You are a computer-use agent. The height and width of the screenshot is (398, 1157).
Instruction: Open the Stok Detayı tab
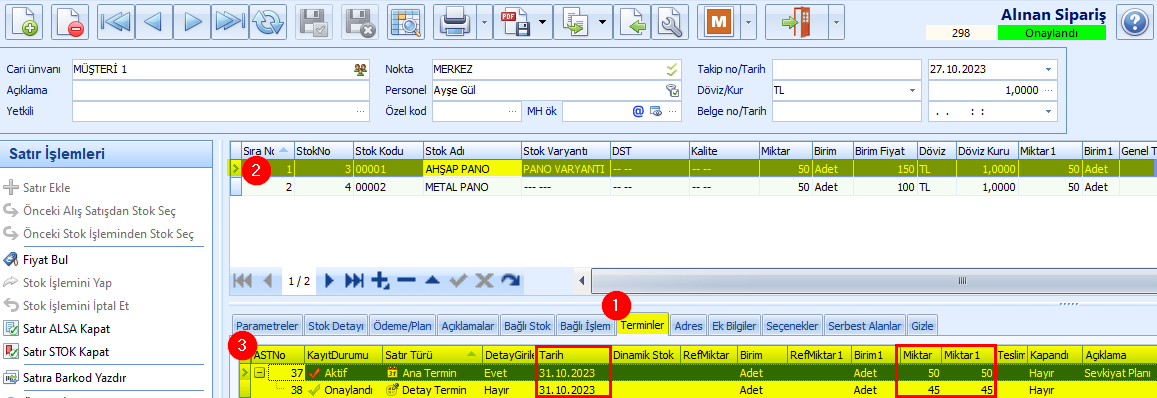[x=336, y=326]
